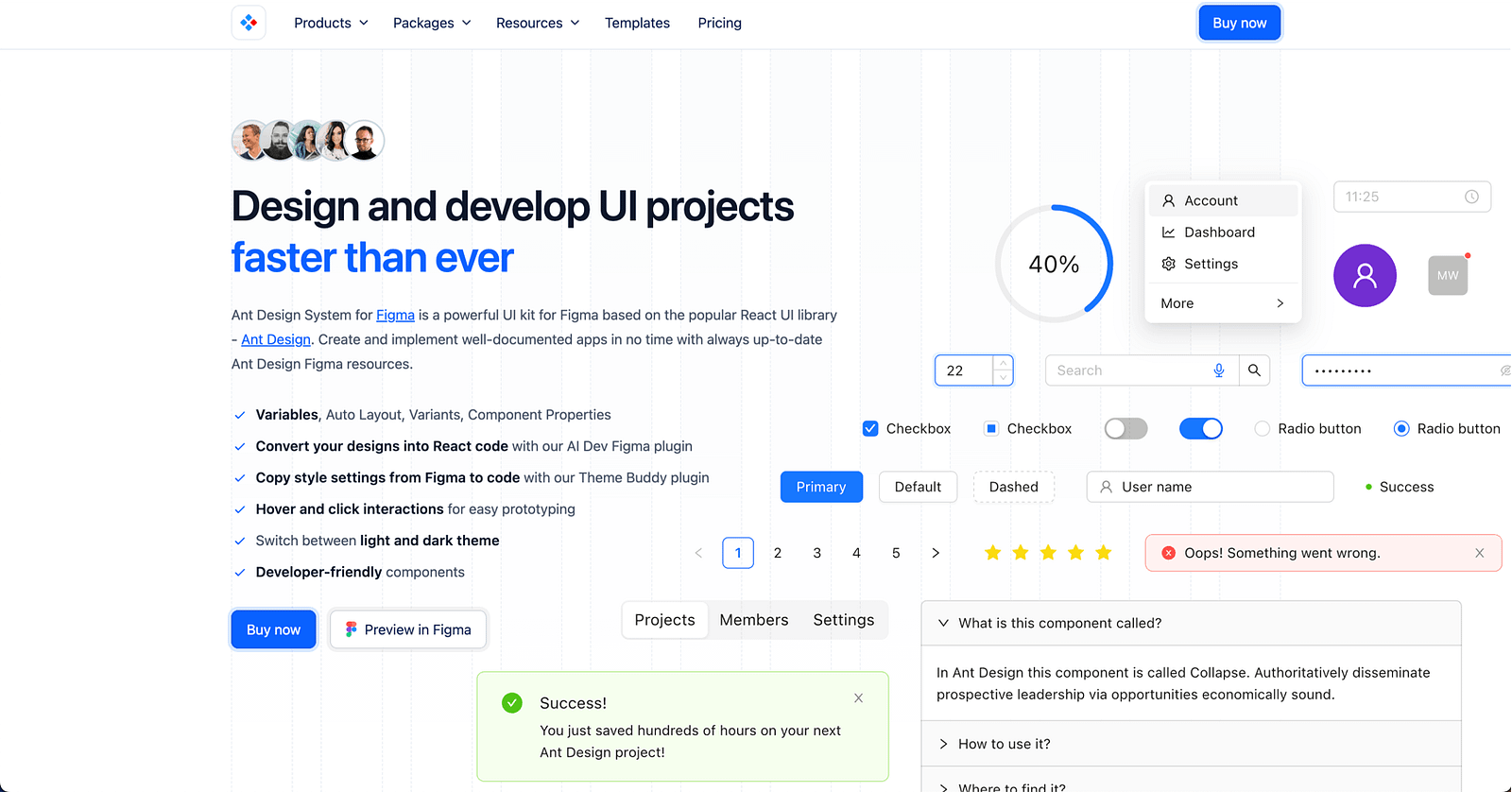Screen dimensions: 1512x792
Task: Switch to the Settings tab
Action: (844, 620)
